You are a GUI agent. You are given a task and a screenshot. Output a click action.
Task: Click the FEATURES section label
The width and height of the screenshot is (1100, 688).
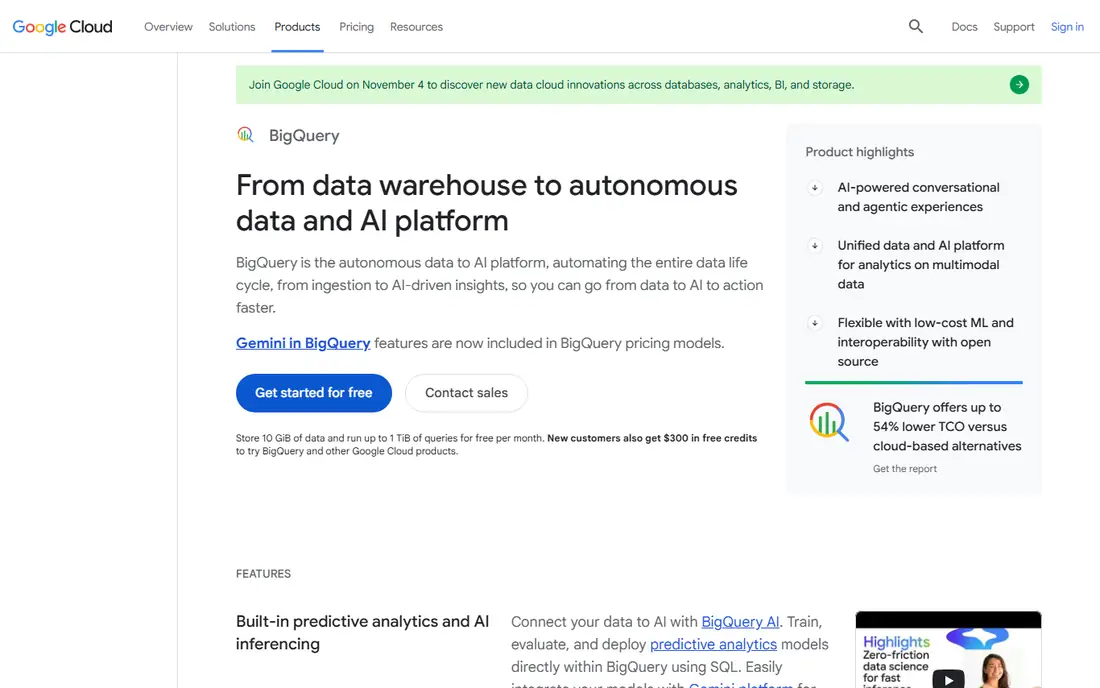[263, 574]
